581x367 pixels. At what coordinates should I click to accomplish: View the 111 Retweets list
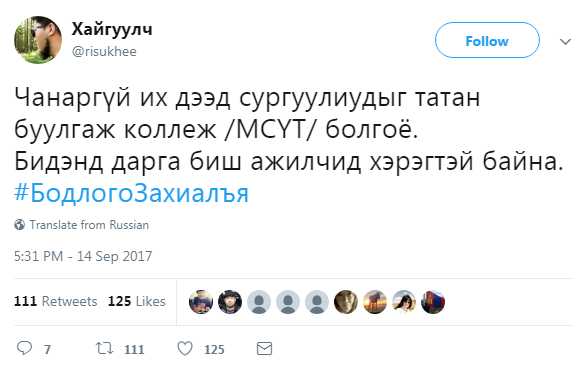tap(56, 301)
